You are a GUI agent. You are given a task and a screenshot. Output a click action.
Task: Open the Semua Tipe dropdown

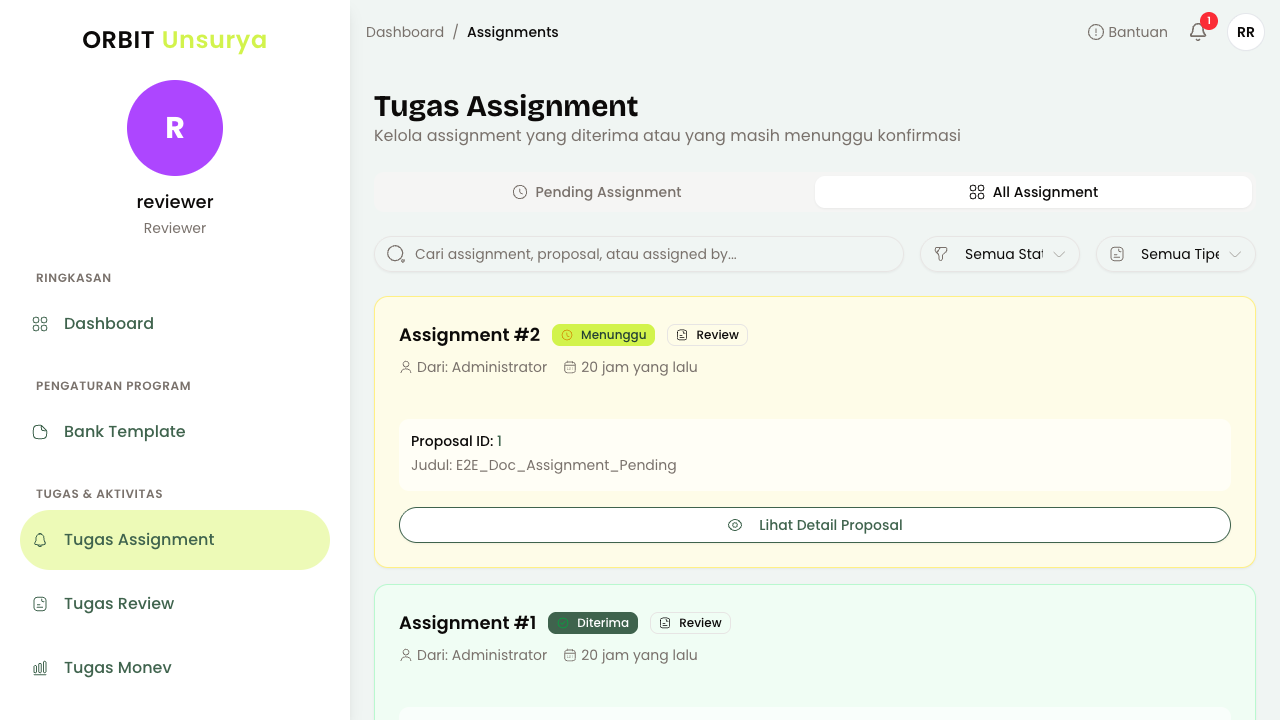point(1176,254)
